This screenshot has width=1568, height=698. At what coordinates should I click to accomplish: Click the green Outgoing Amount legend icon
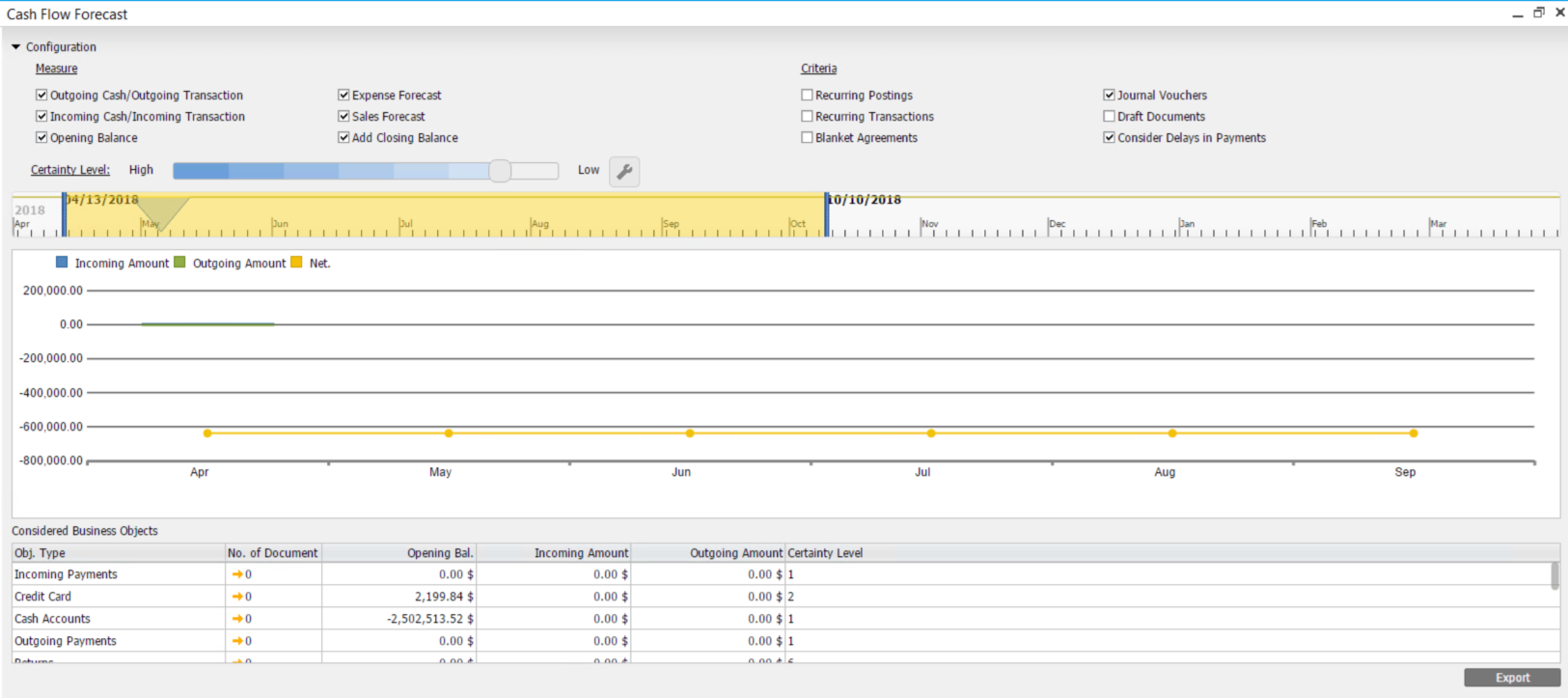click(179, 263)
